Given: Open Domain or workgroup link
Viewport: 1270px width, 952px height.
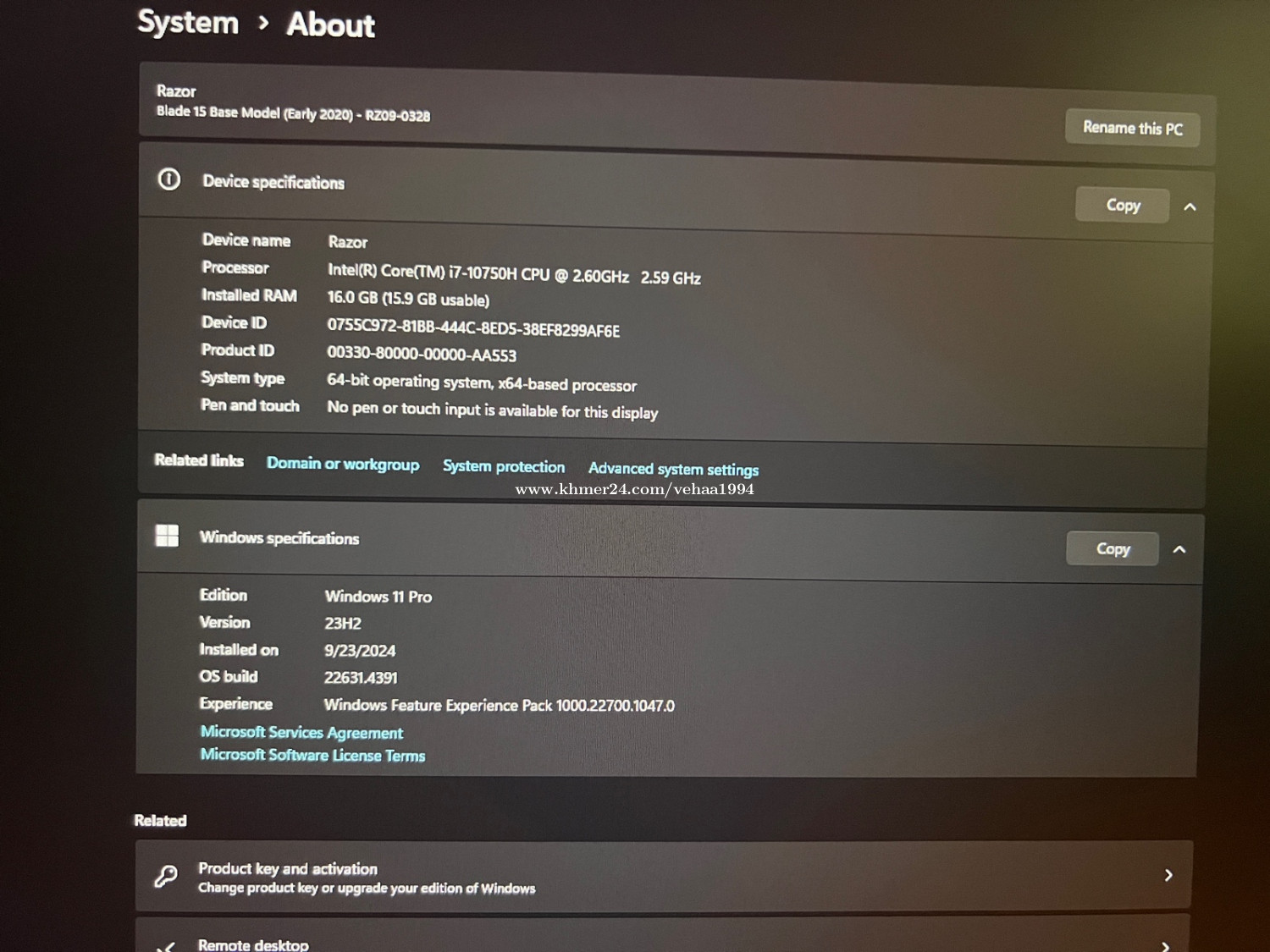Looking at the screenshot, I should (342, 464).
